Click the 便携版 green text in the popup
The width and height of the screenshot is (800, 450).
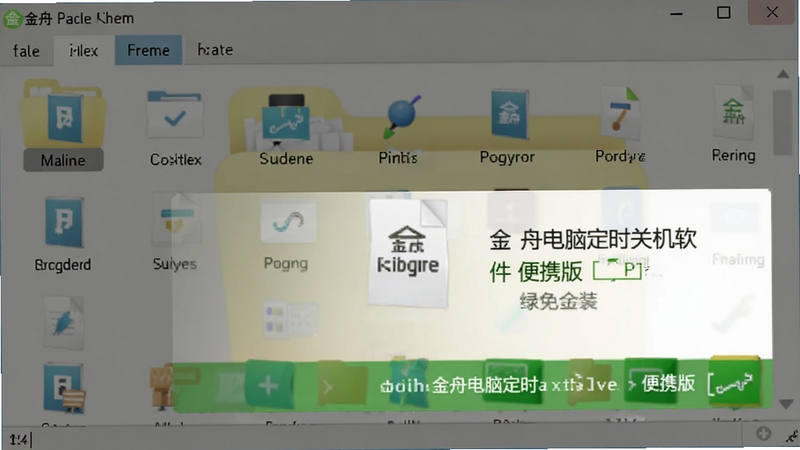coord(550,271)
